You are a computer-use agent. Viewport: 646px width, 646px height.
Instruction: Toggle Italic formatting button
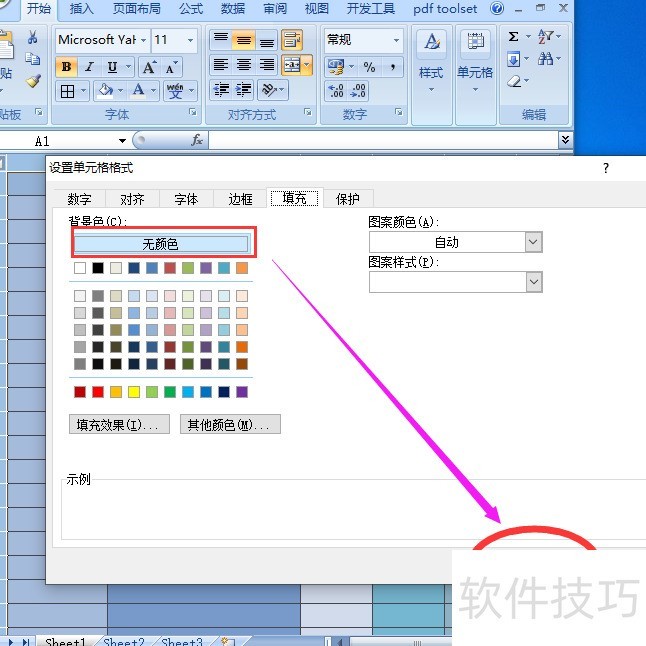tap(89, 67)
